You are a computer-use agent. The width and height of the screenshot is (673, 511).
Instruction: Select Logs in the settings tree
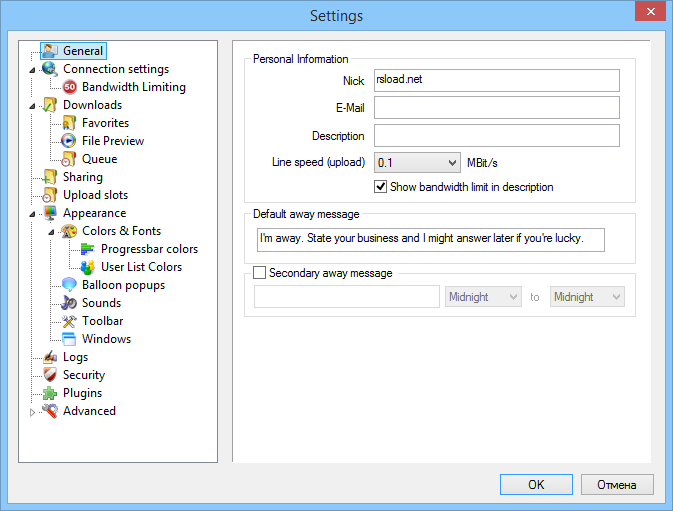75,357
